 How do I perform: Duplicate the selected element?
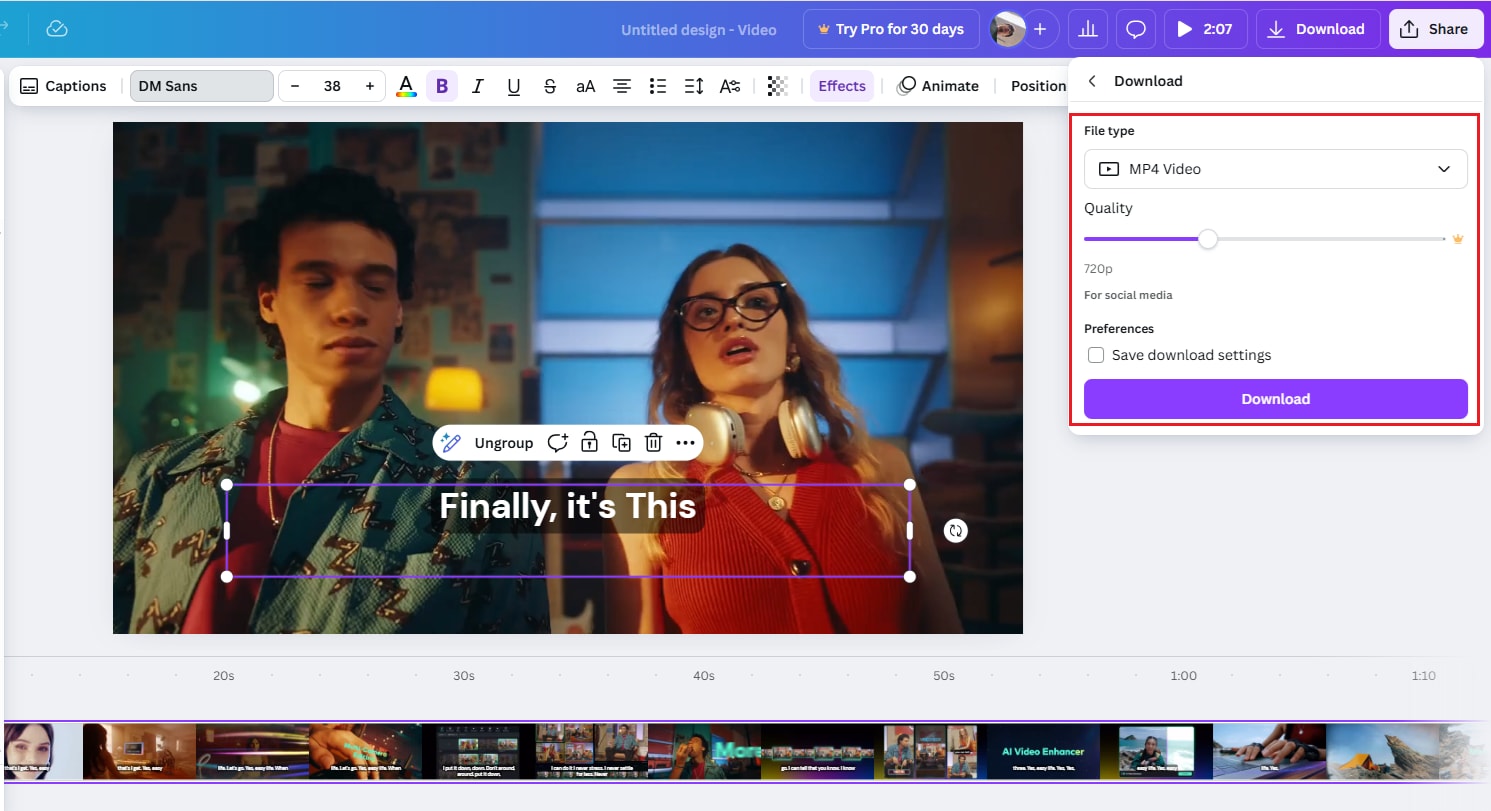621,443
